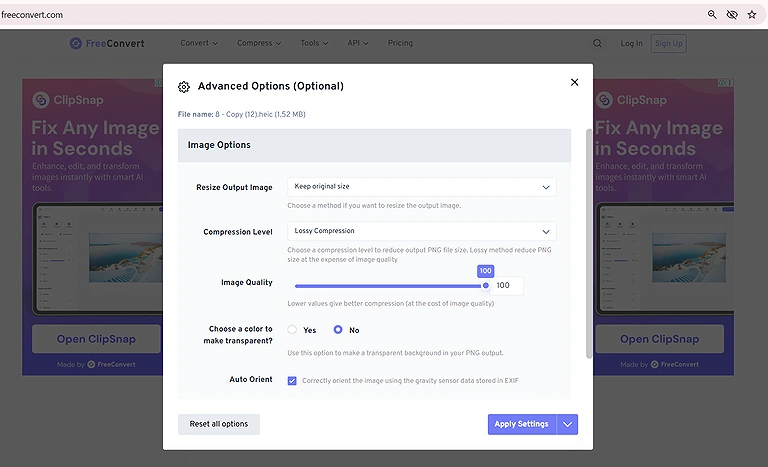Click the Sign Up button
Image resolution: width=768 pixels, height=467 pixels.
click(669, 43)
